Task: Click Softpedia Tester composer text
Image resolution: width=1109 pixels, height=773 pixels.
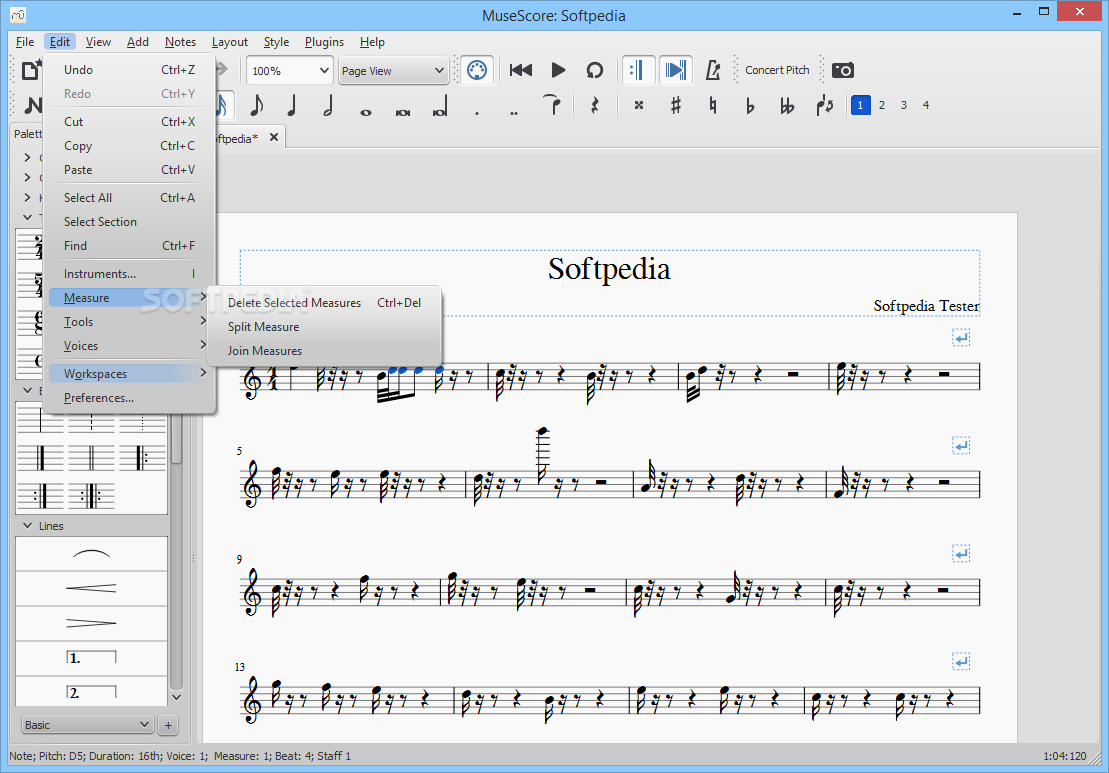Action: (926, 306)
